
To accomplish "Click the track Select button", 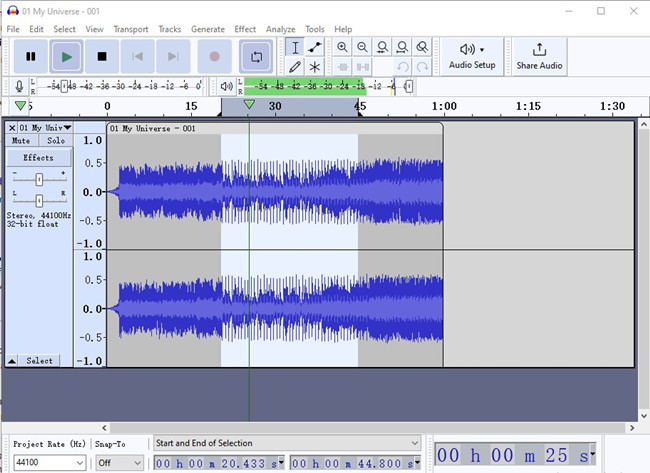I will click(x=39, y=361).
